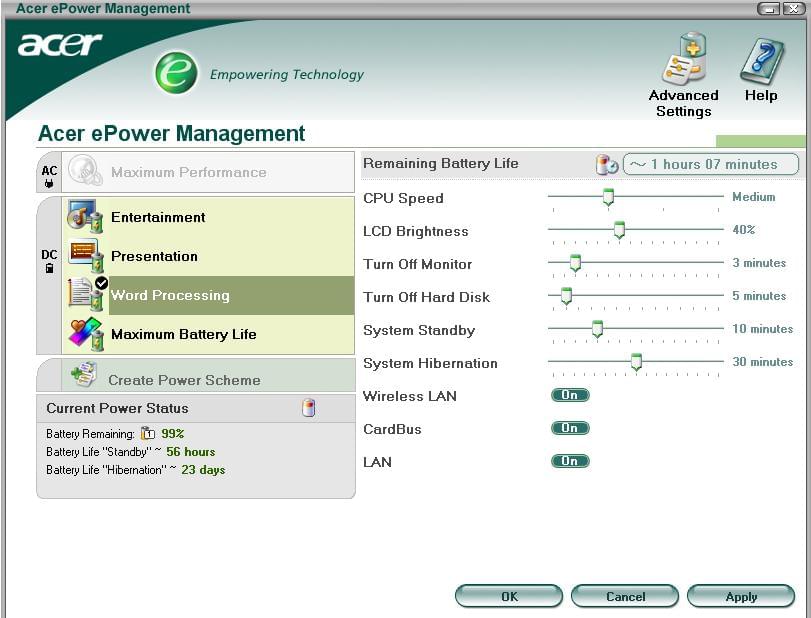This screenshot has width=811, height=618.
Task: Click the "40%" brightness value
Action: (x=744, y=230)
